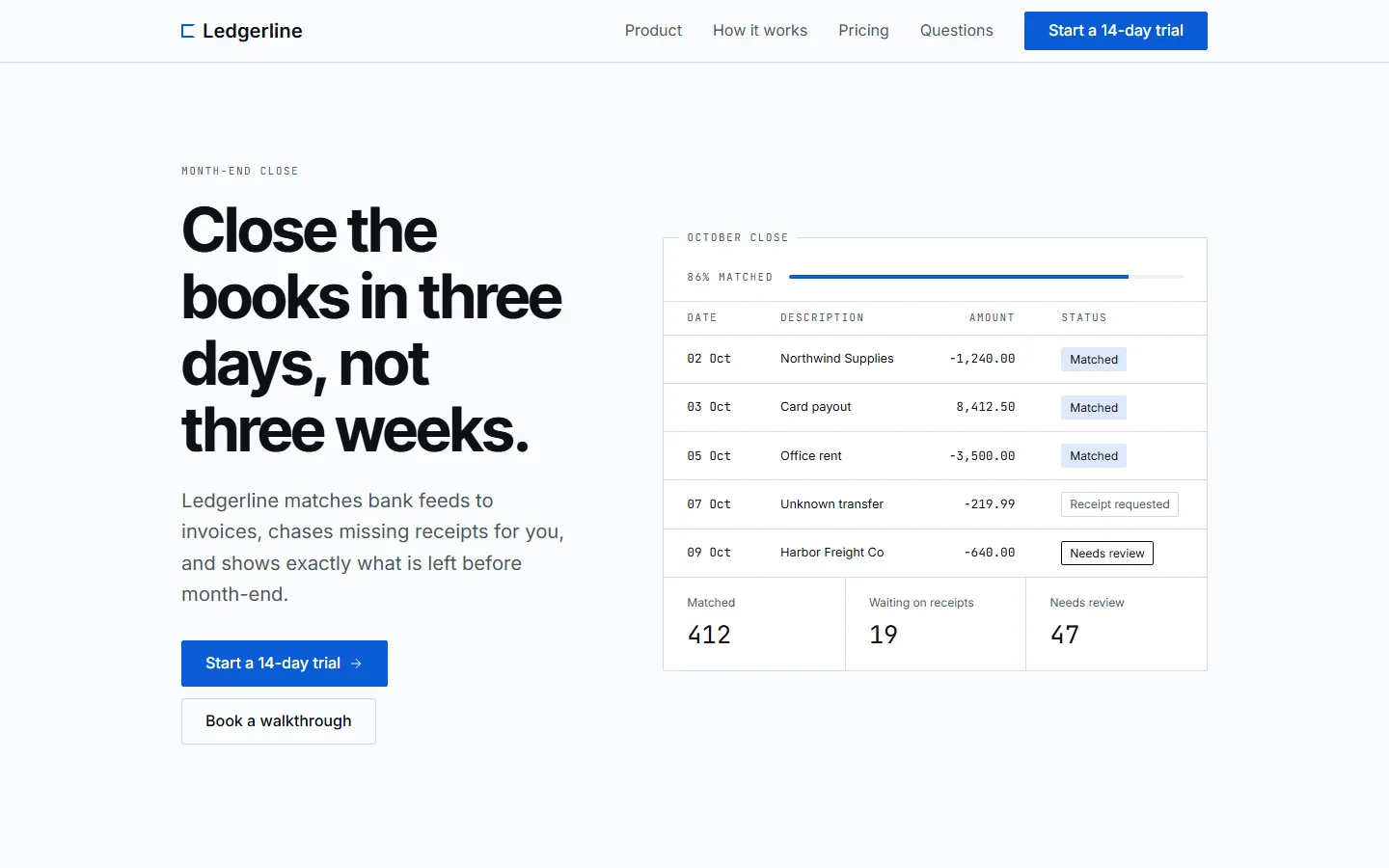Select the Unknown transfer description
Image resolution: width=1389 pixels, height=868 pixels.
click(831, 504)
